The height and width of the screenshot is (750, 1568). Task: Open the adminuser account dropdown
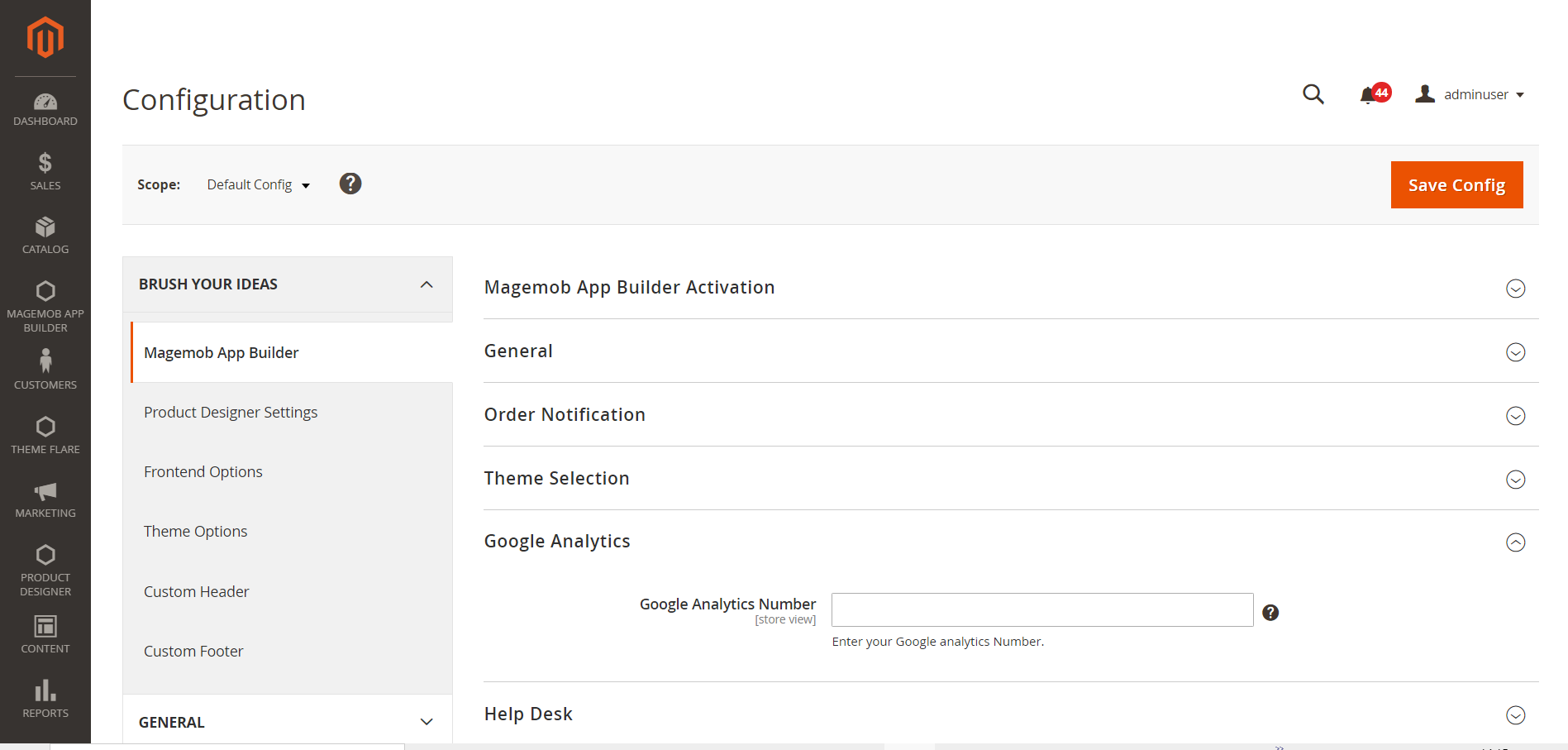point(1470,94)
